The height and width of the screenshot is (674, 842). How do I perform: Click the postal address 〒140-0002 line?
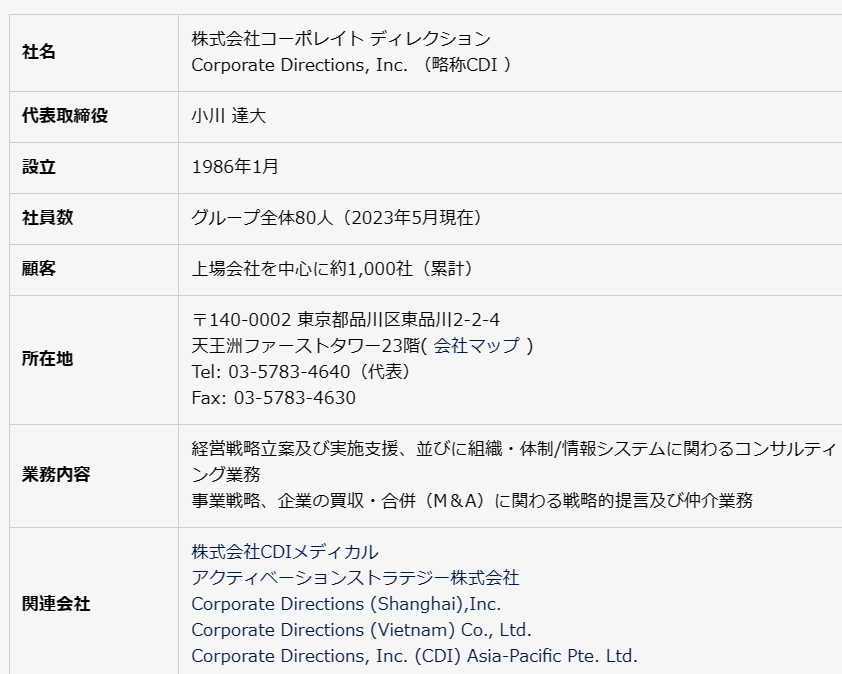coord(346,320)
